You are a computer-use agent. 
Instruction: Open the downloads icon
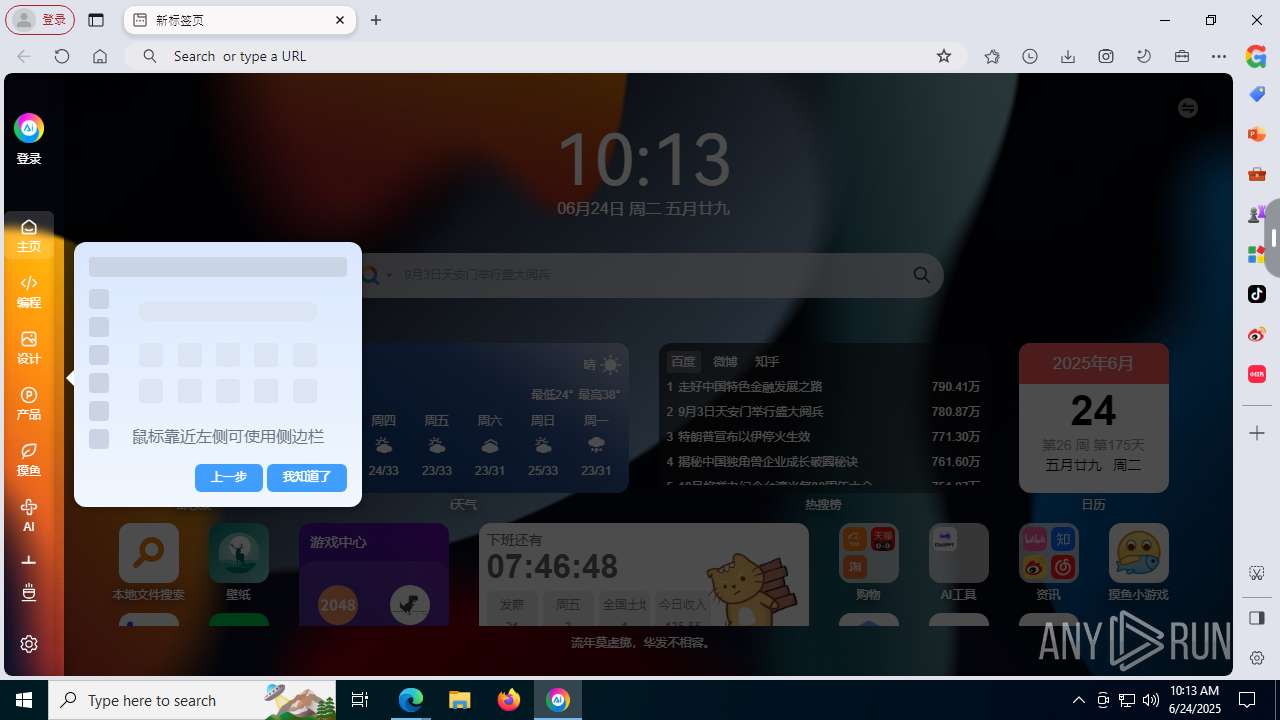pos(1068,56)
